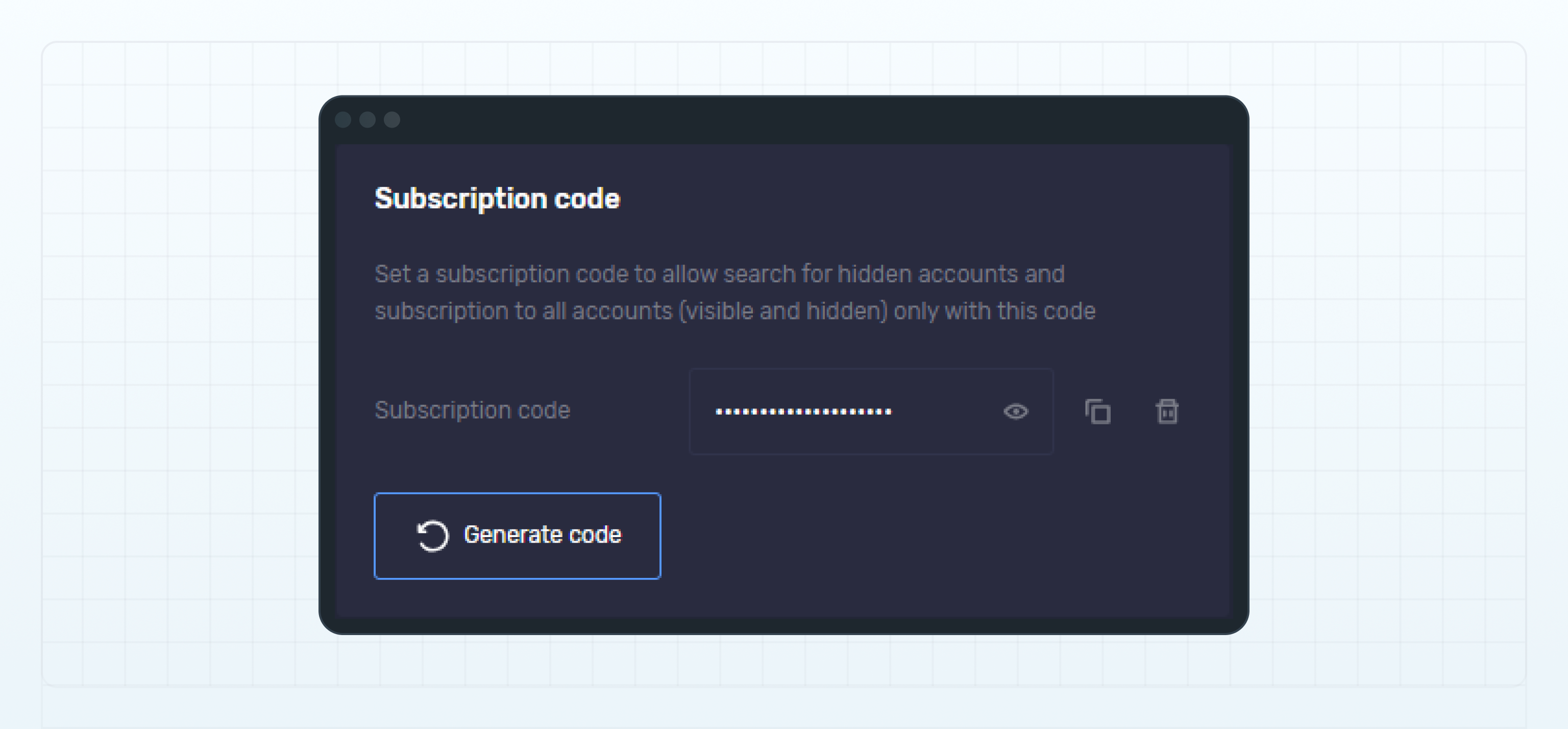Select the masked code text
The width and height of the screenshot is (1568, 729).
[803, 412]
